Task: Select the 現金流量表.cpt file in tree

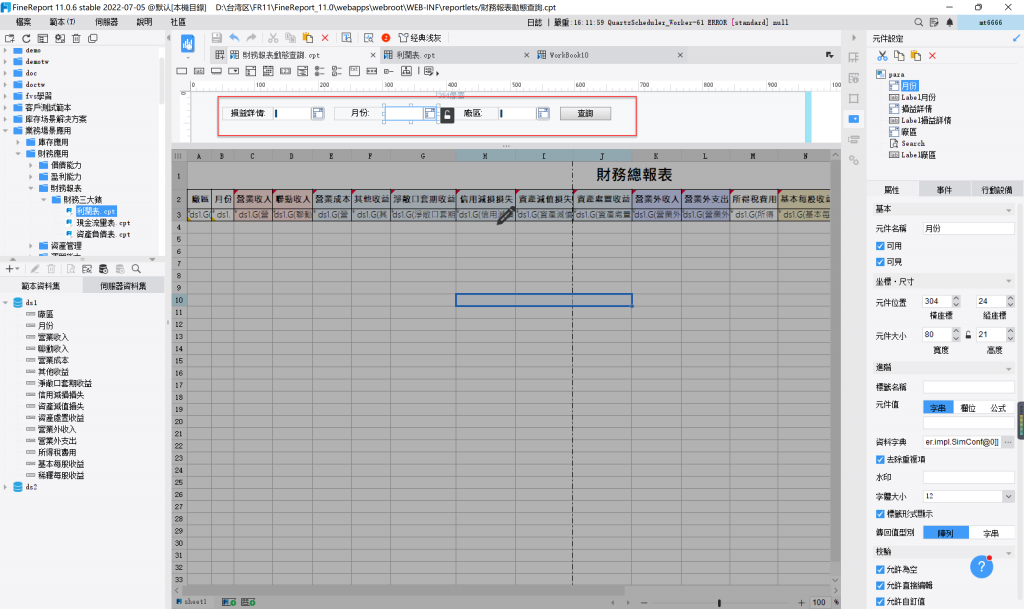Action: point(103,223)
